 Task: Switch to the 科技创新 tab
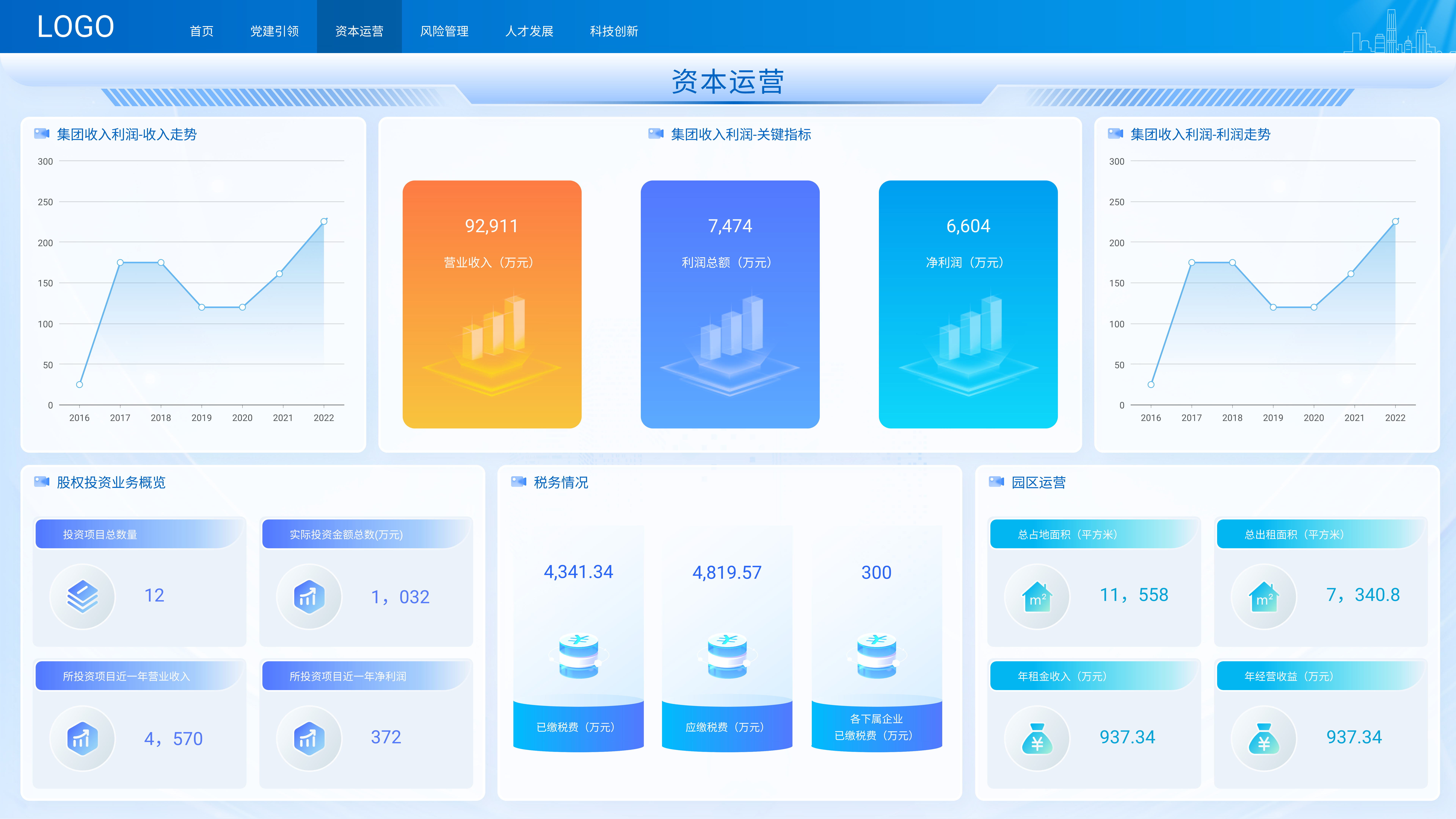pyautogui.click(x=614, y=31)
